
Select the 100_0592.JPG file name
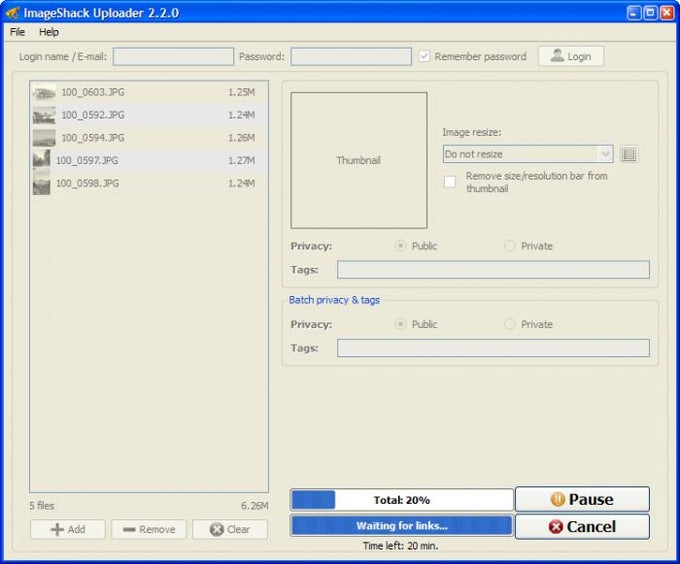tap(93, 115)
